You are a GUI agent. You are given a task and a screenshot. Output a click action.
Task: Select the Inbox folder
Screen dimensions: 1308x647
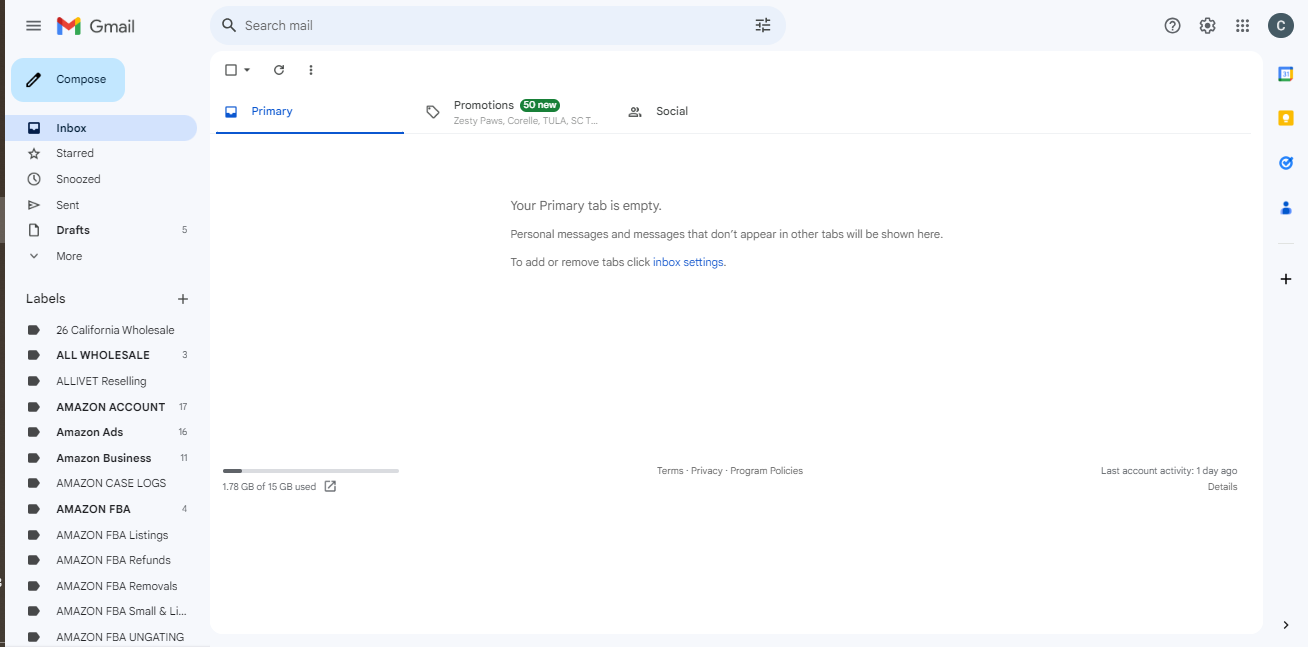coord(100,128)
